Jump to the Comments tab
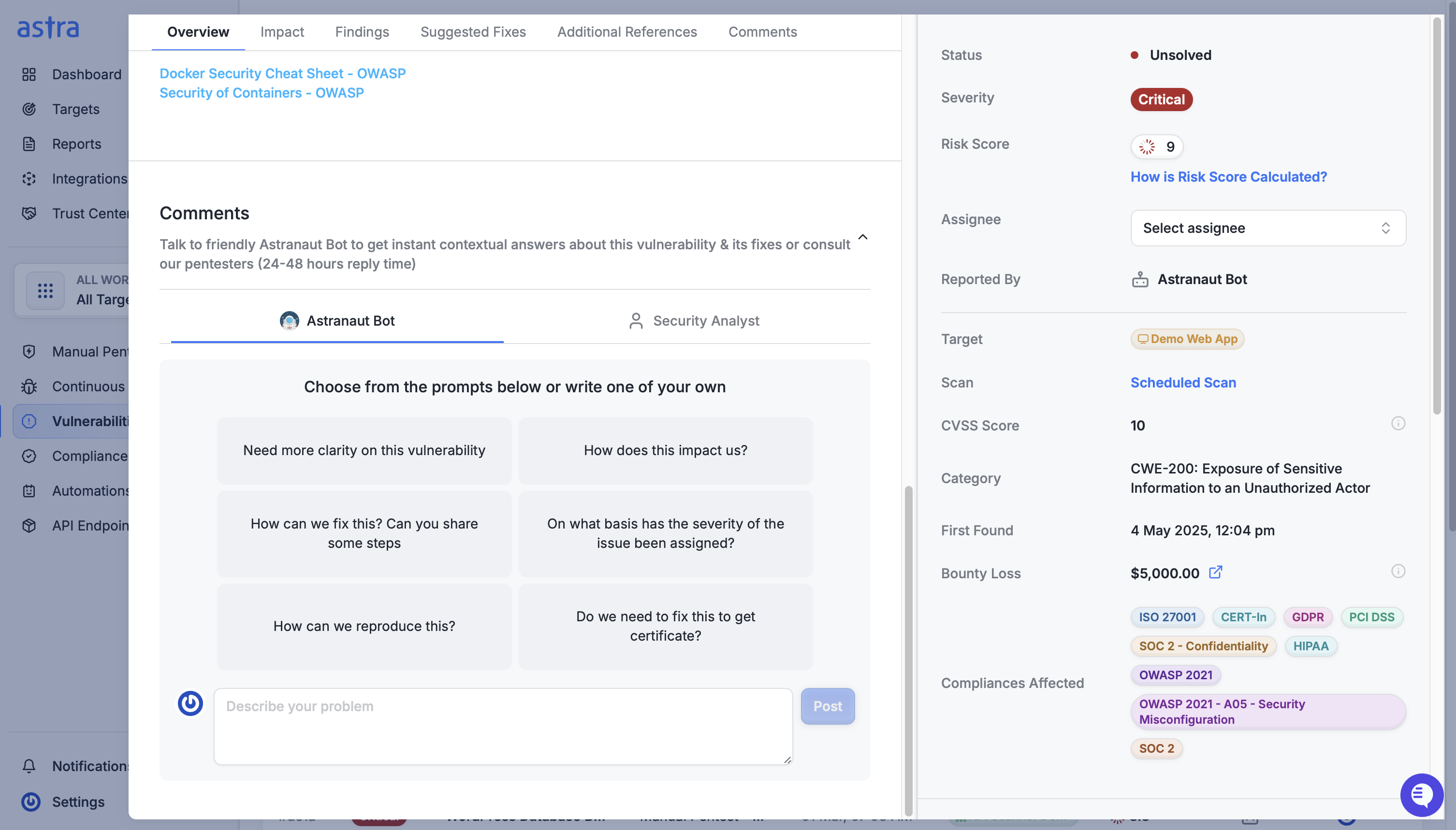 point(762,32)
